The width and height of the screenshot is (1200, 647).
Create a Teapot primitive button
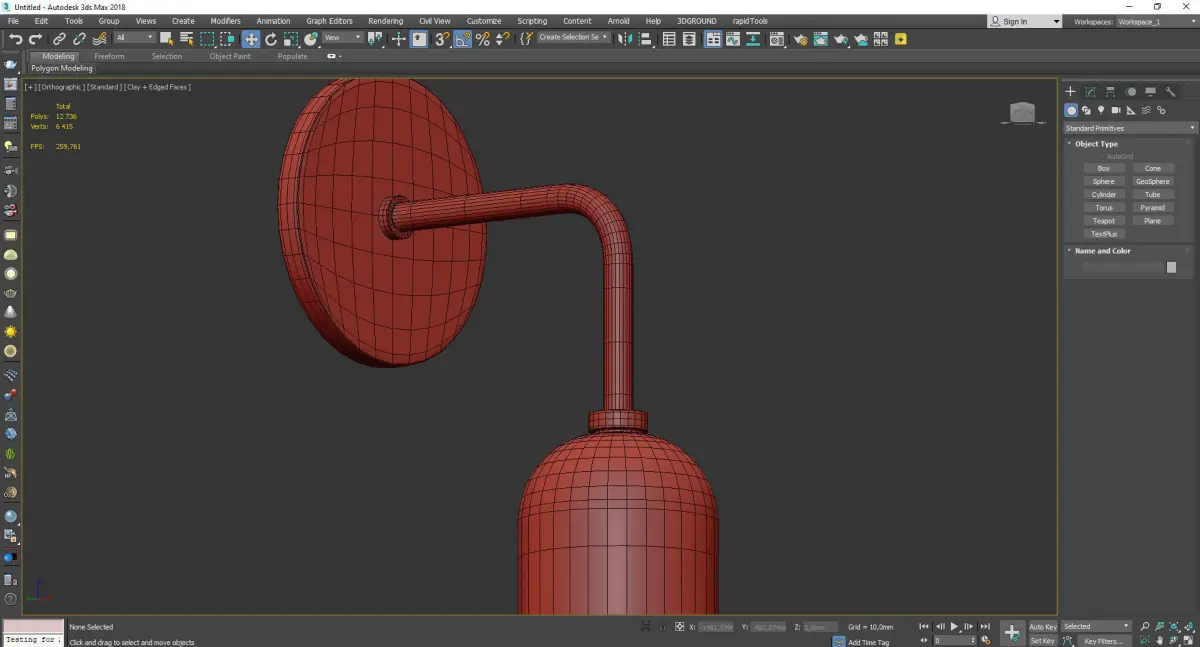click(1103, 221)
